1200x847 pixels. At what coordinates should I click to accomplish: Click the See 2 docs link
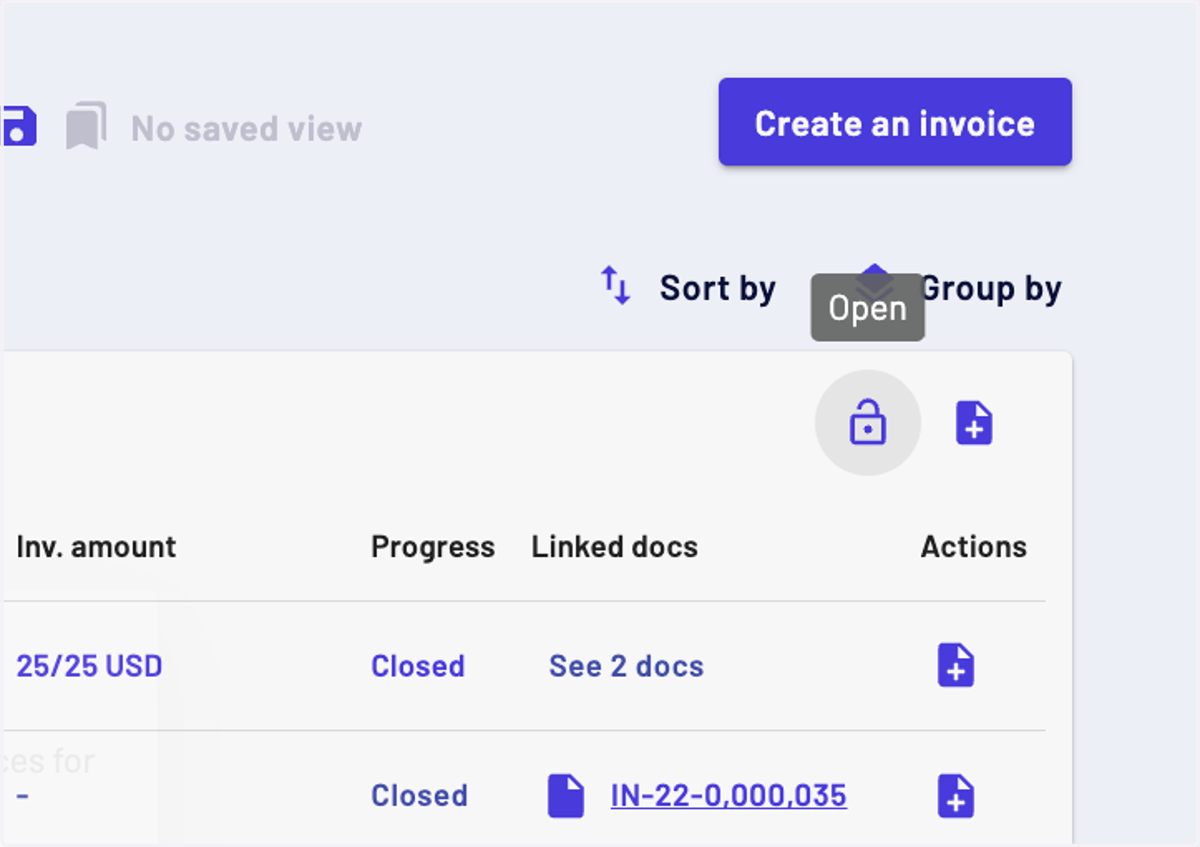[x=626, y=666]
